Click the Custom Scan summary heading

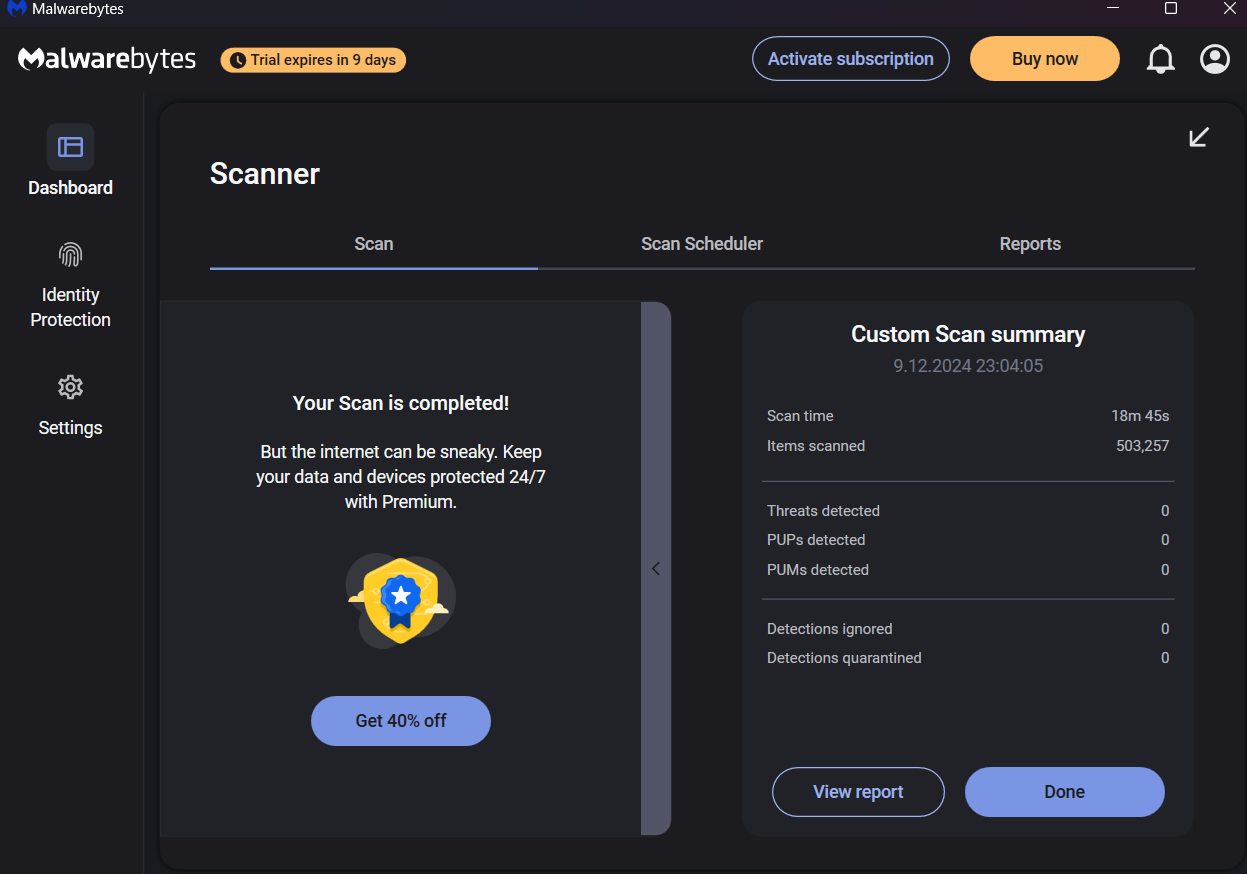(968, 334)
